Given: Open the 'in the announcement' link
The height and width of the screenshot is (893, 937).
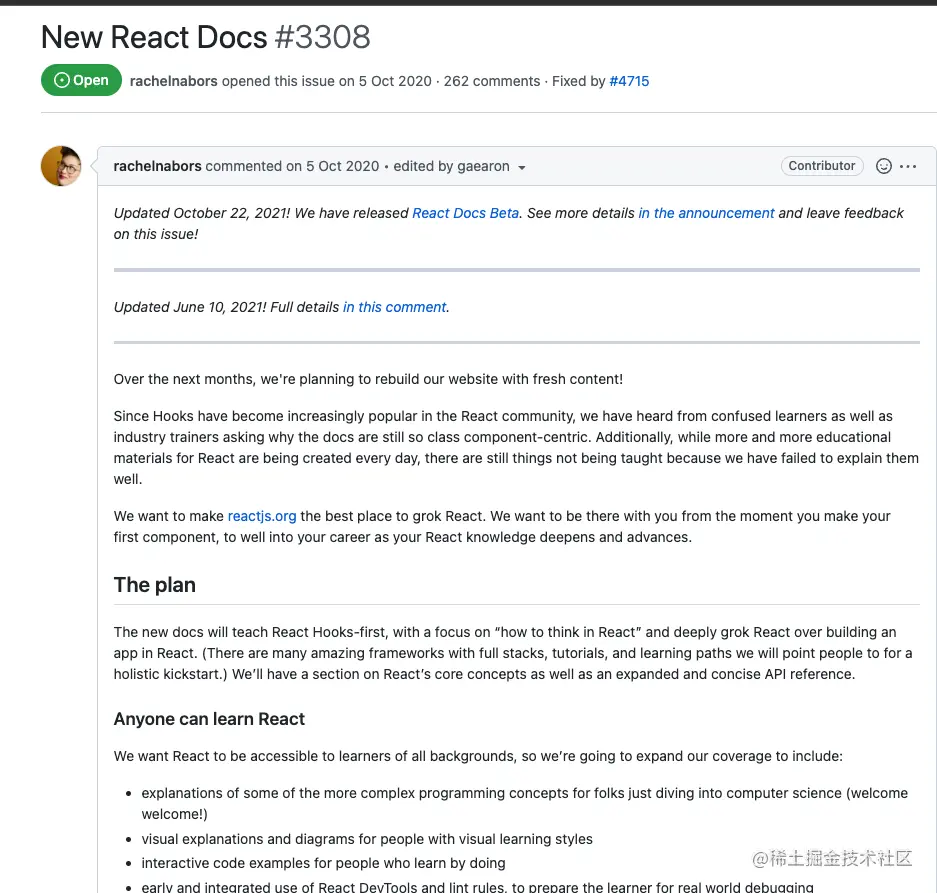Looking at the screenshot, I should (706, 213).
